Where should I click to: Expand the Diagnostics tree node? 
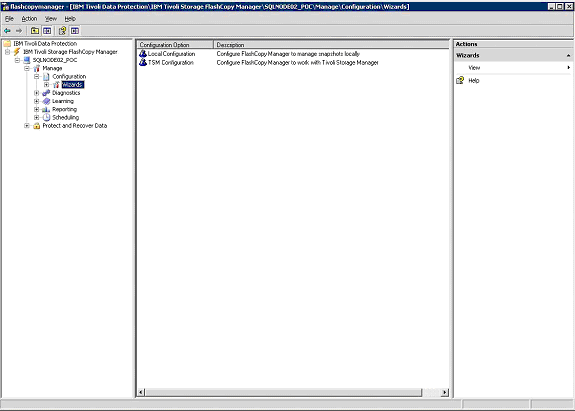click(37, 93)
